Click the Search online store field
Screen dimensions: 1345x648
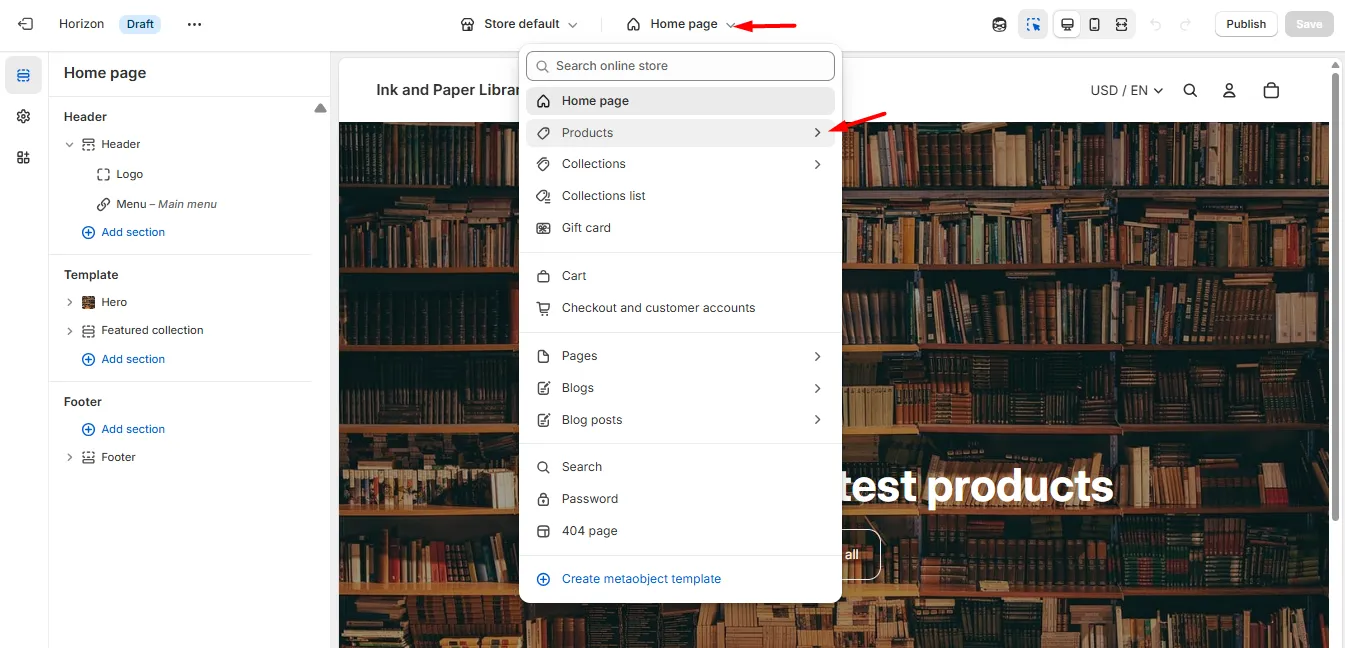(680, 66)
